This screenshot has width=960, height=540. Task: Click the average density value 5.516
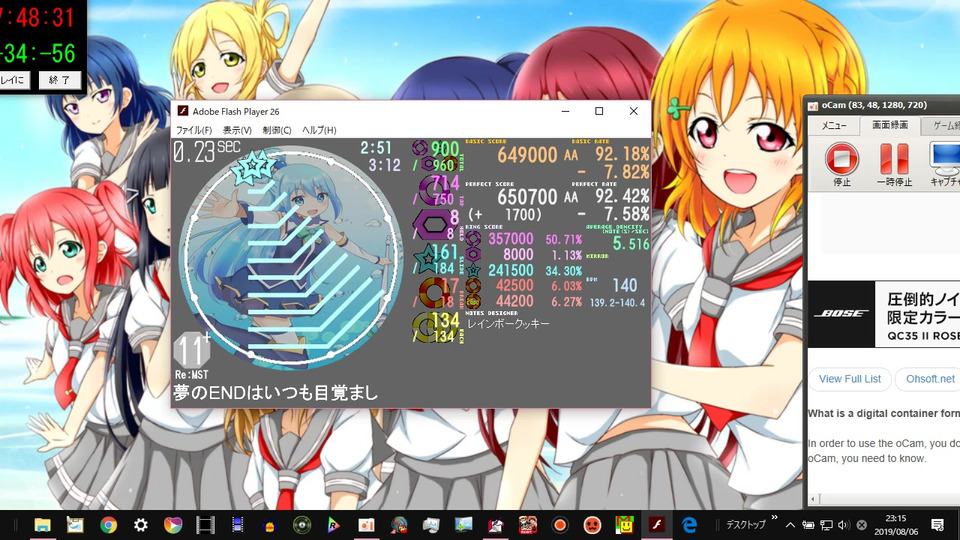point(631,244)
